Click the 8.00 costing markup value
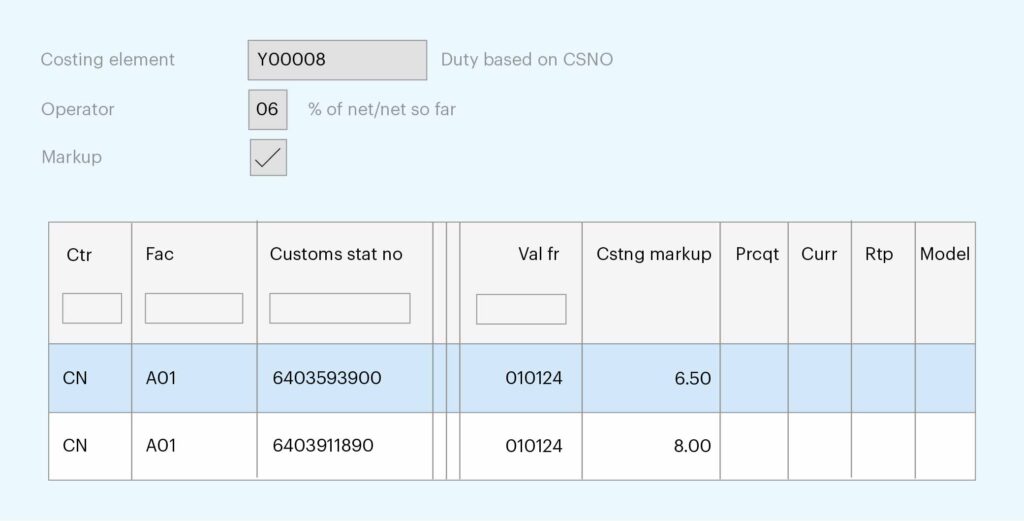The image size is (1024, 521). tap(692, 447)
